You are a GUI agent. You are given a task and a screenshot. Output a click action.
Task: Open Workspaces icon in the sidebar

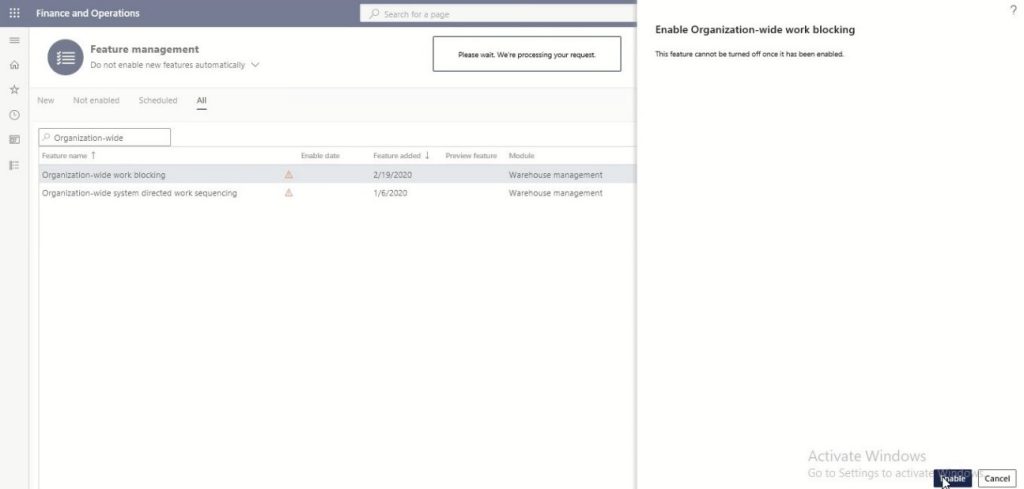tap(14, 140)
